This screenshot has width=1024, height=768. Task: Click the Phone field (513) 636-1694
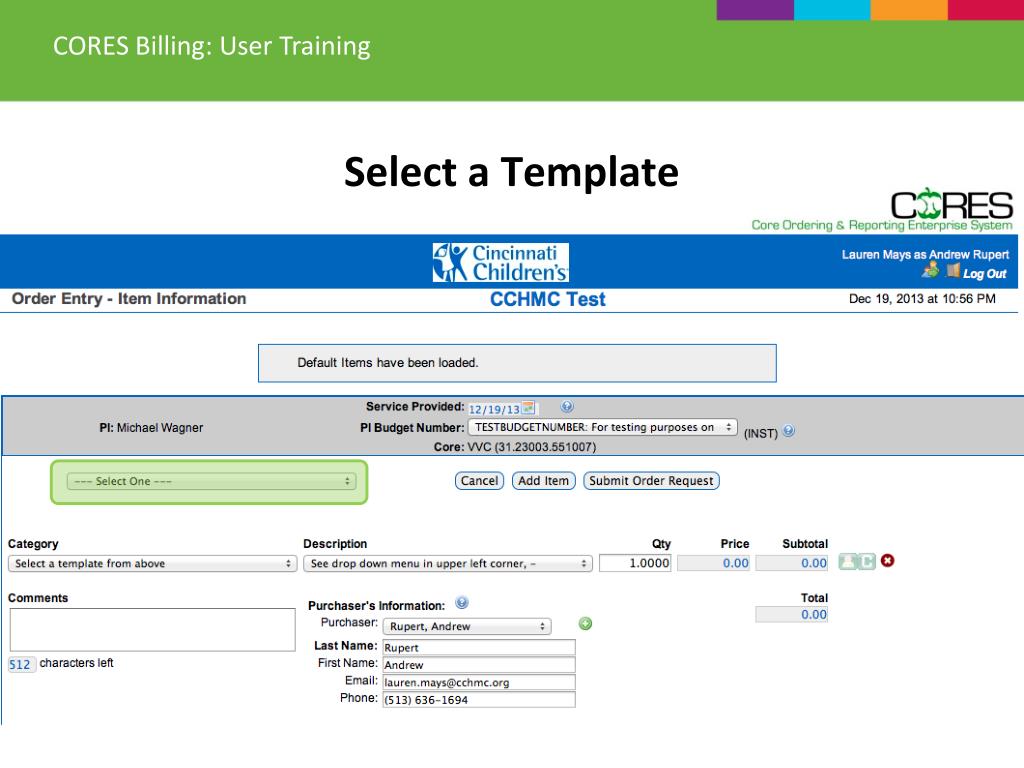[479, 699]
